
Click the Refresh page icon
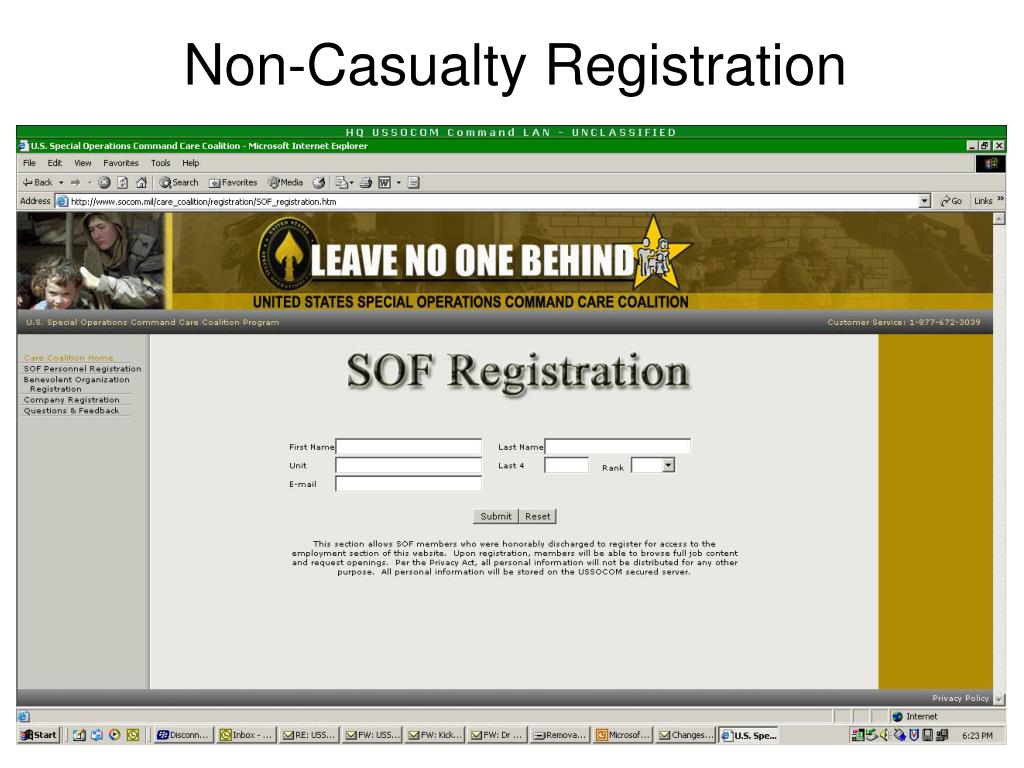123,183
